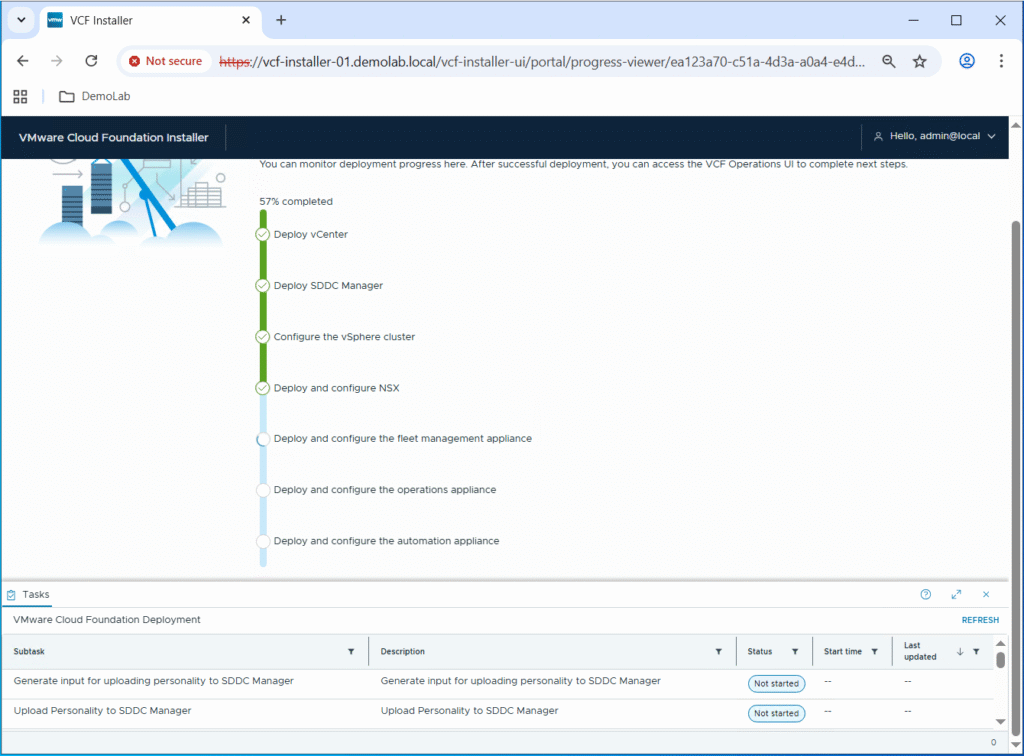
Task: Select Deploy and configure NSX step label
Action: (x=336, y=388)
